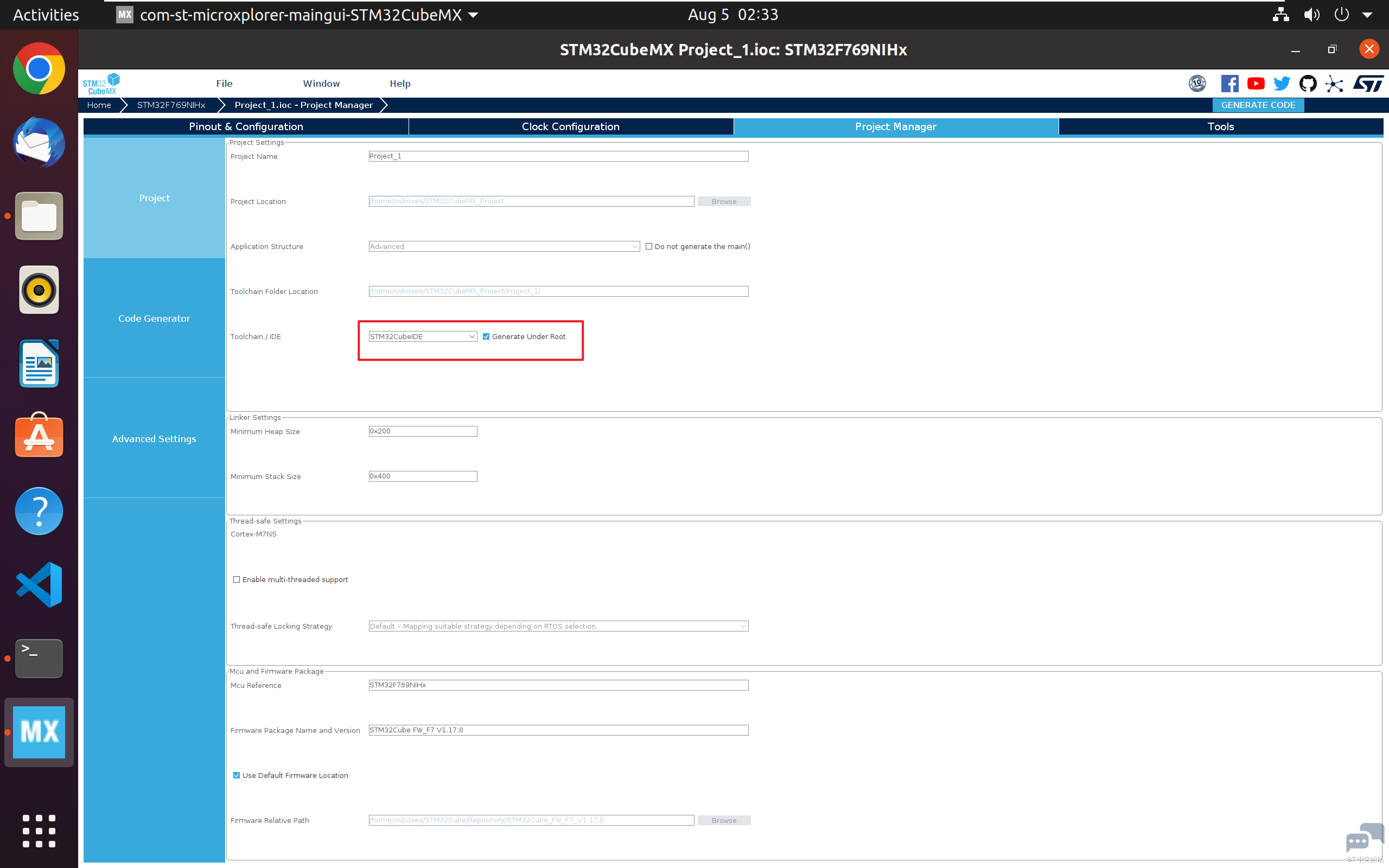
Task: Uncheck Use Default Firmware Location
Action: coord(237,776)
